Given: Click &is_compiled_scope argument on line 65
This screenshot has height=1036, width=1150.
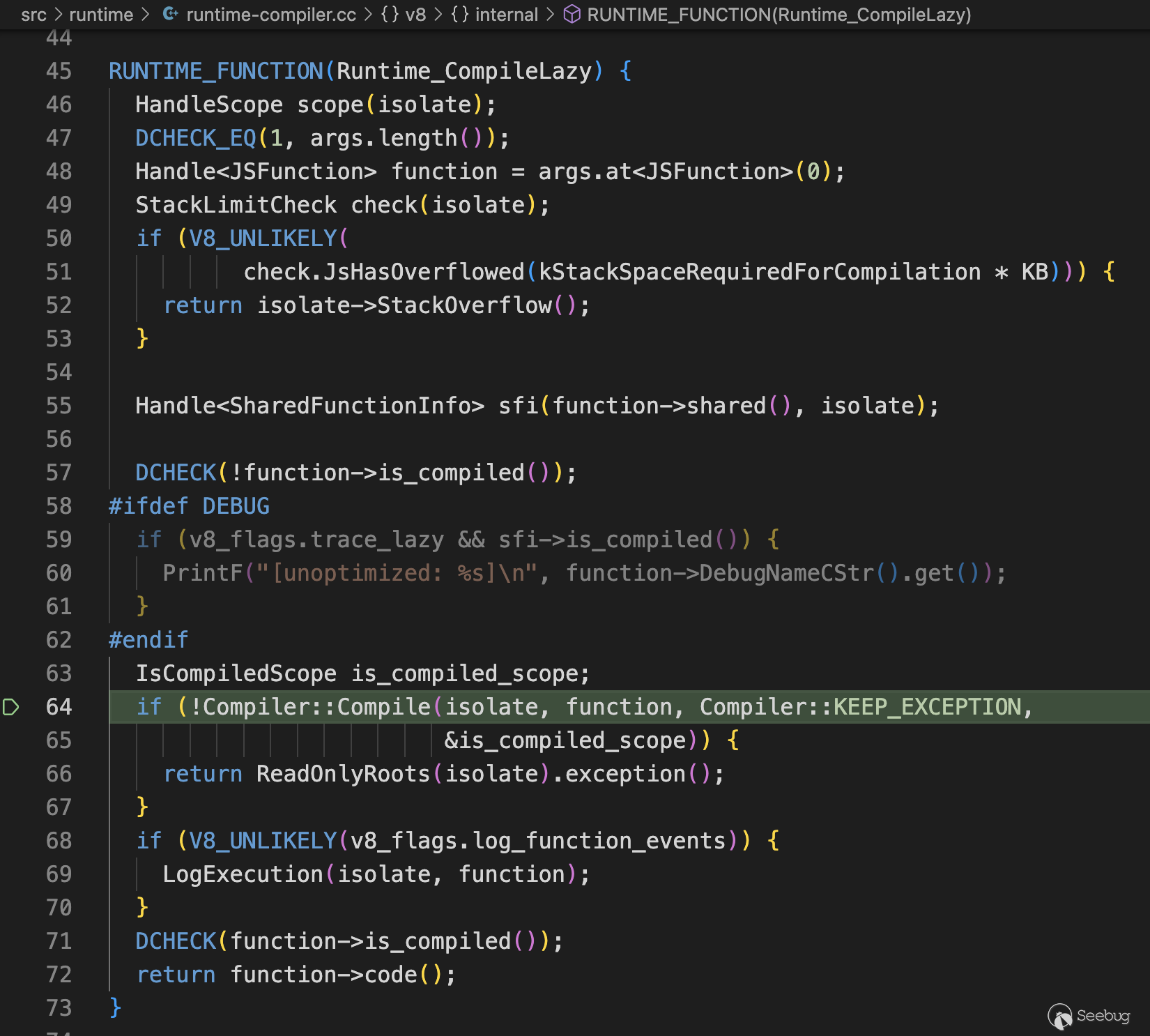Looking at the screenshot, I should coord(565,740).
